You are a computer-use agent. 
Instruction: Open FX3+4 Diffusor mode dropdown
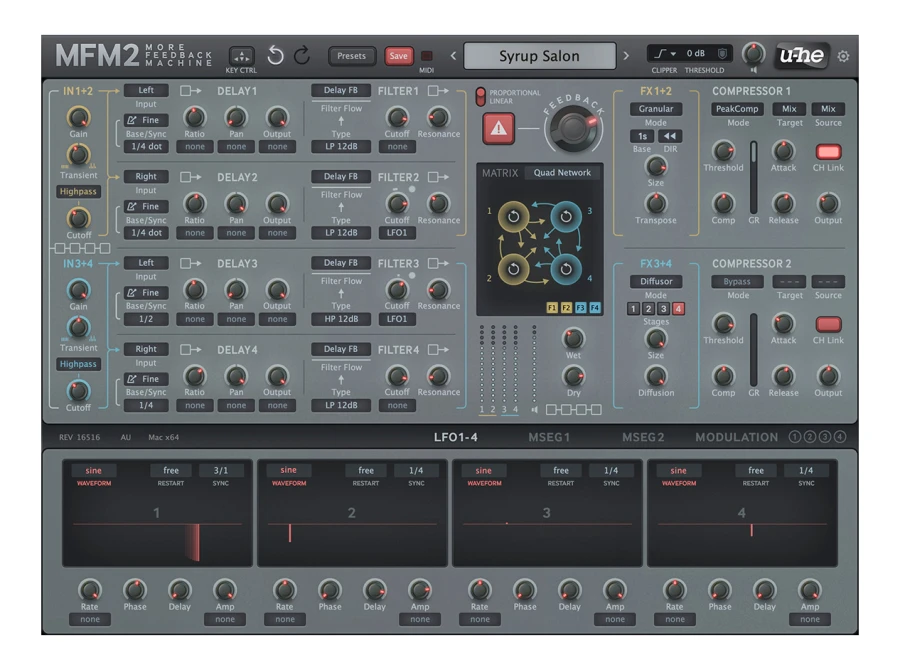(x=656, y=281)
